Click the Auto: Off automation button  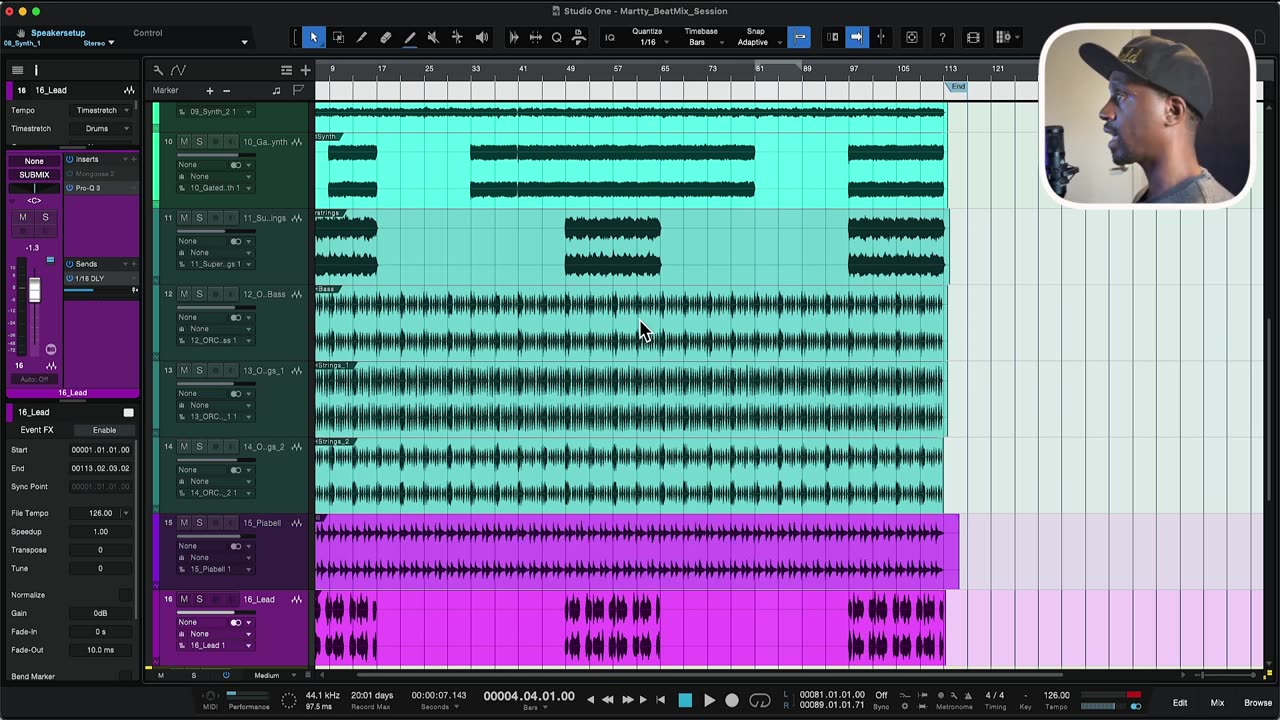34,379
